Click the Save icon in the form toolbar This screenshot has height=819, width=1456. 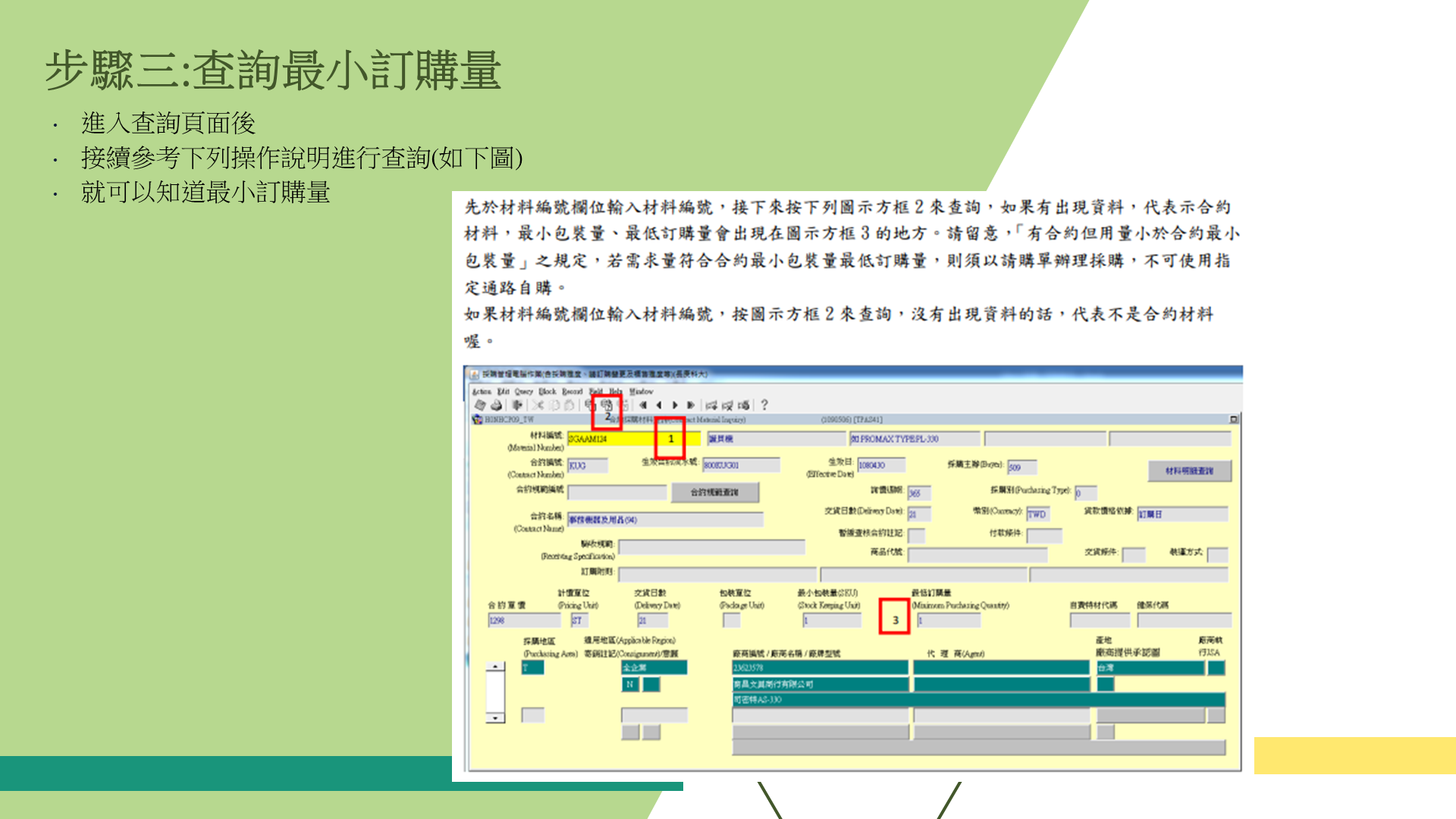[x=480, y=405]
